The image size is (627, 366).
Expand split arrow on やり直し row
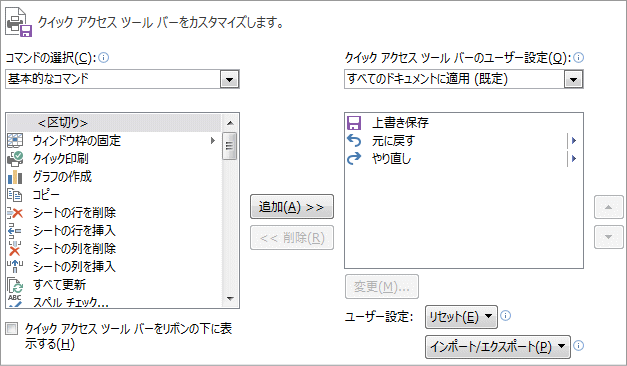(574, 159)
